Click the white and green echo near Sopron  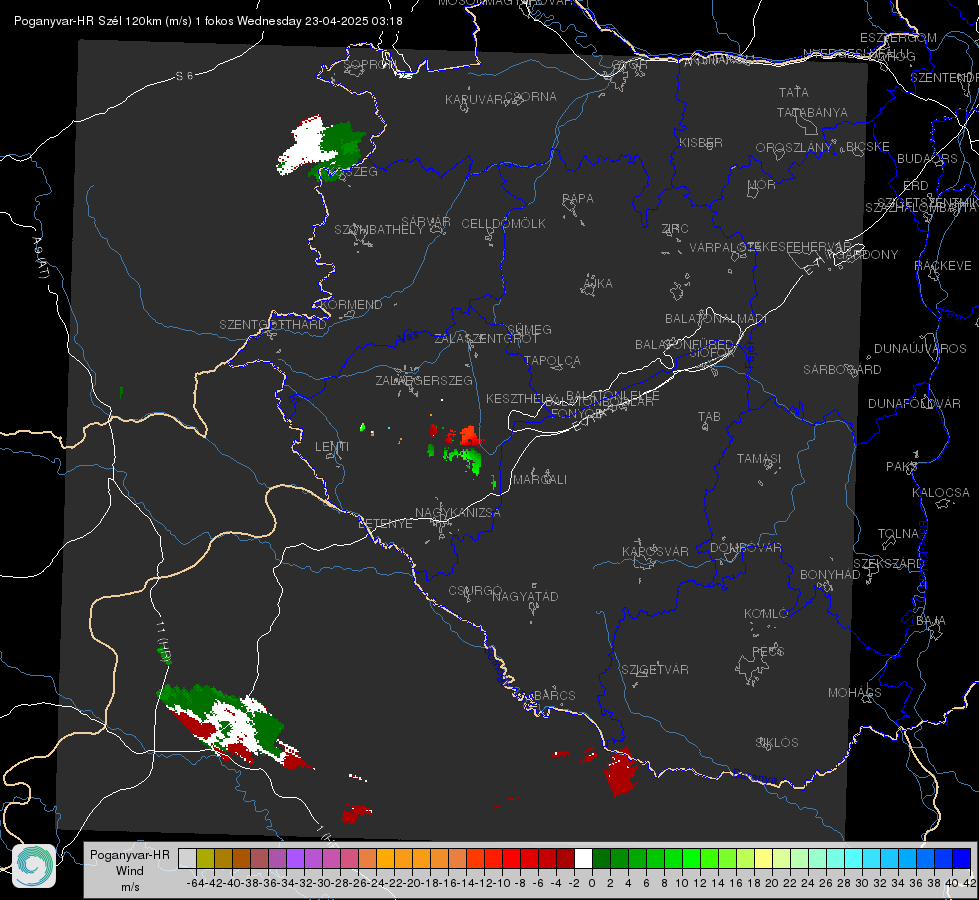pos(322,147)
